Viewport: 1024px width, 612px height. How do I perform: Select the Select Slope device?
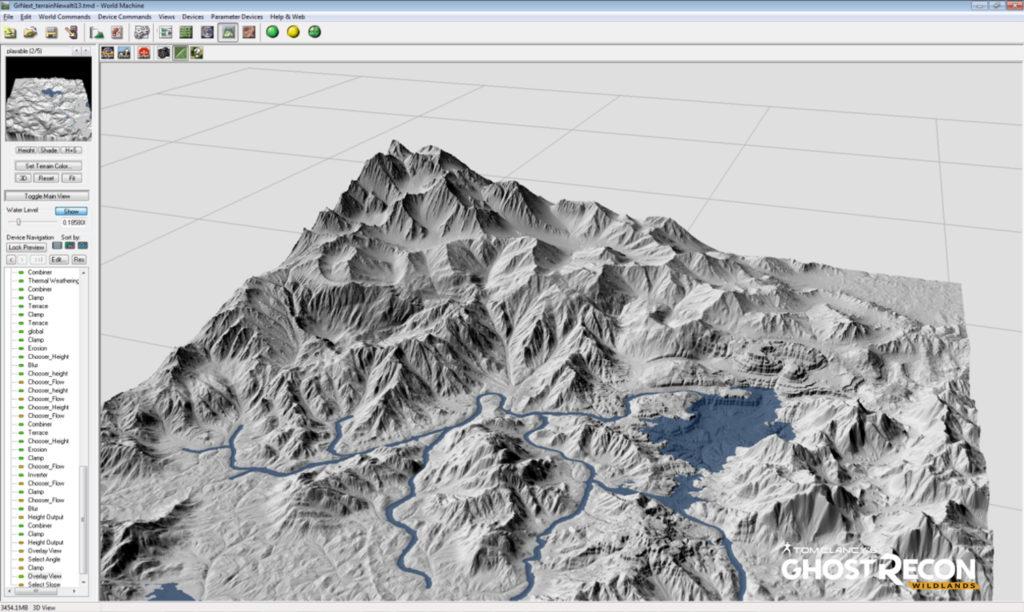pyautogui.click(x=44, y=585)
